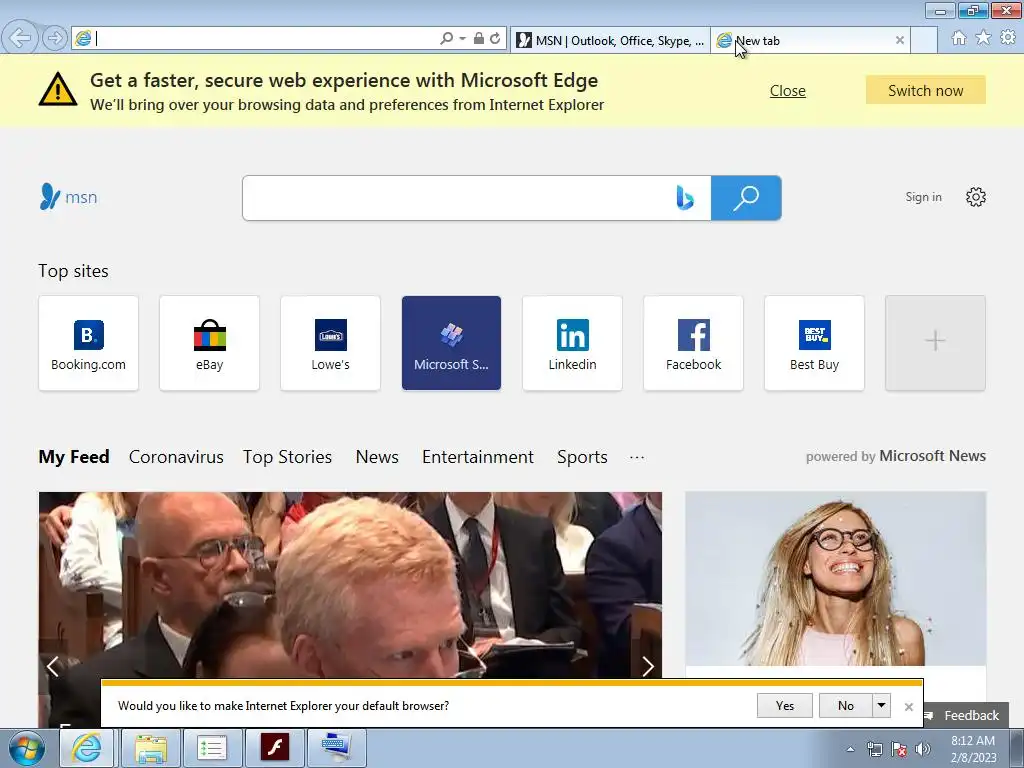Open Favorites star icon
1024x768 pixels.
point(983,39)
